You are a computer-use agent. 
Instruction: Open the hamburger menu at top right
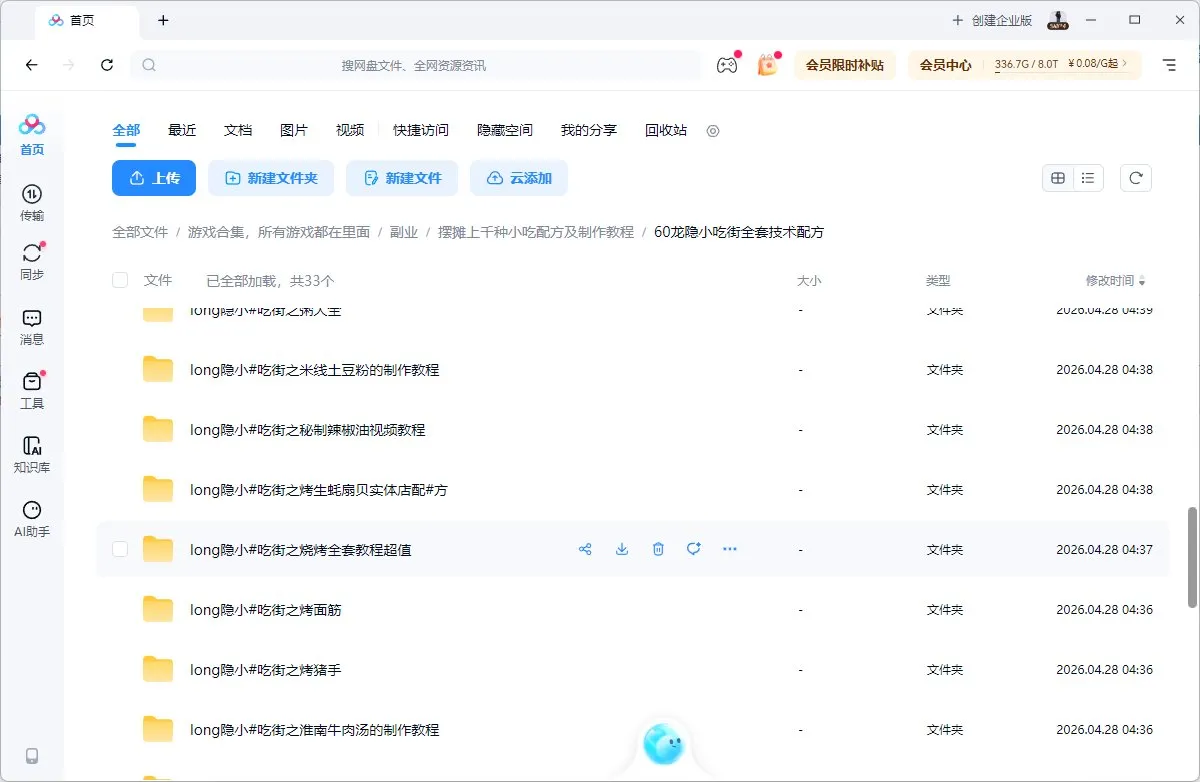pyautogui.click(x=1169, y=64)
